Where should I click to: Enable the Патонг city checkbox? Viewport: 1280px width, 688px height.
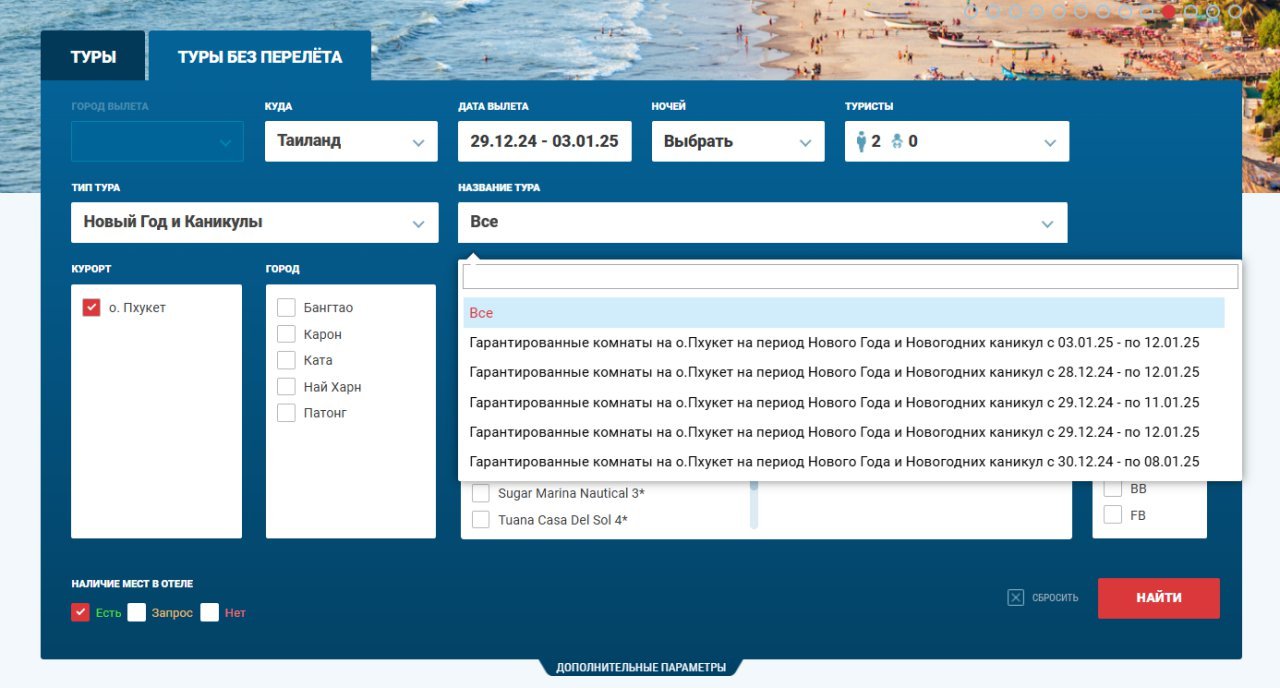click(x=286, y=413)
